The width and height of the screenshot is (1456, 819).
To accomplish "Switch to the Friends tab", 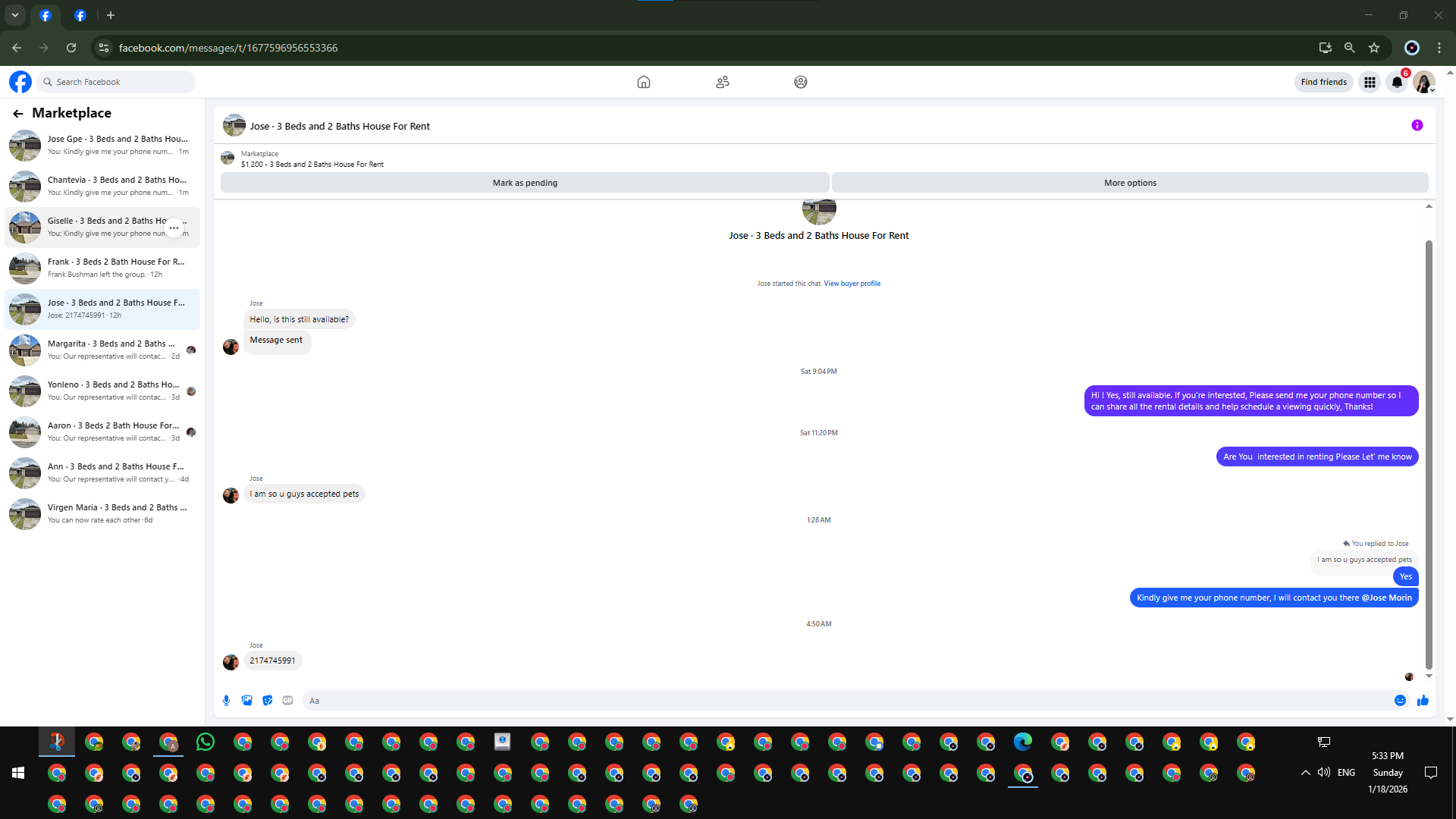I will click(x=722, y=82).
